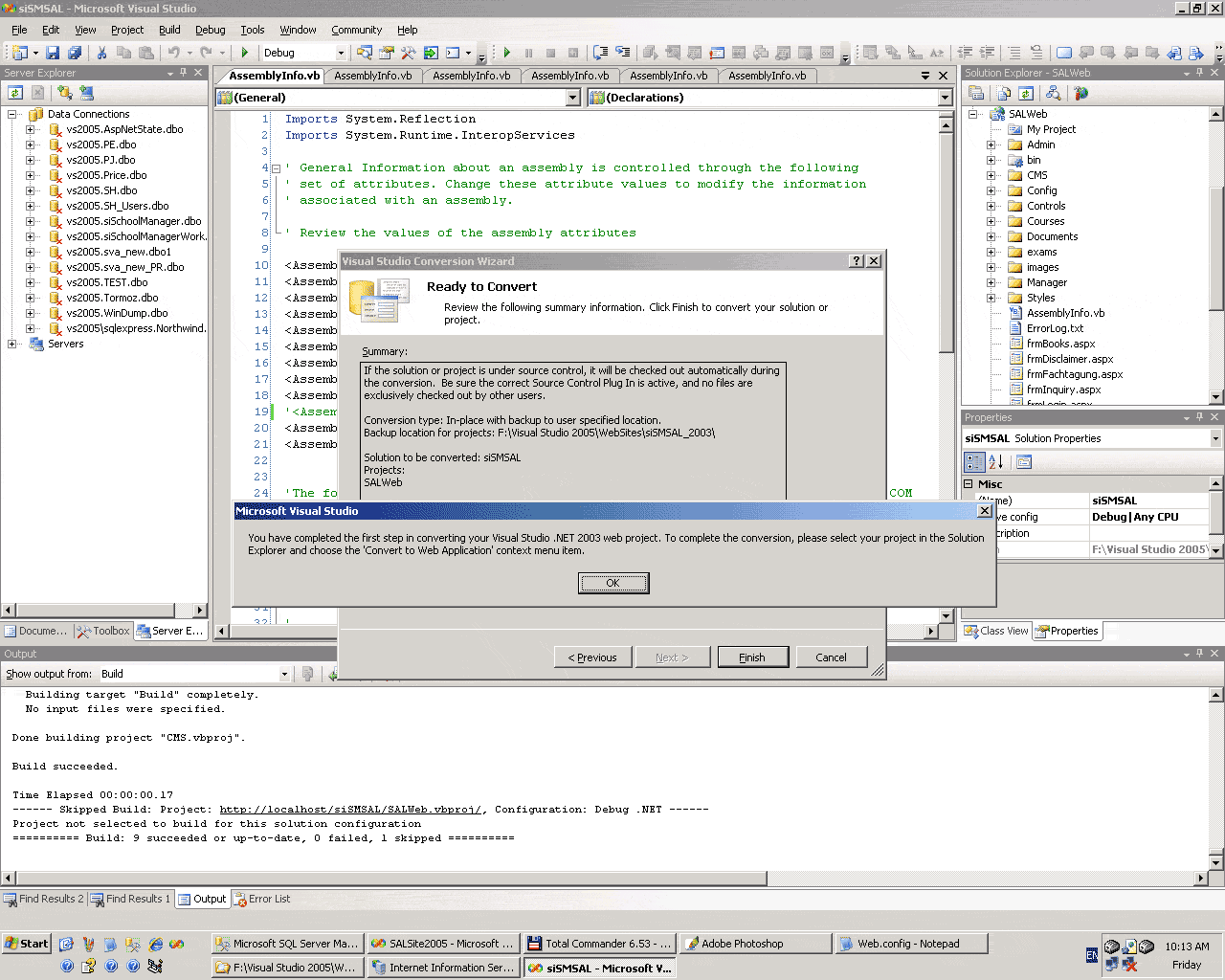
Task: Click Refresh in Solution Explorer toolbar
Action: coord(1026,93)
